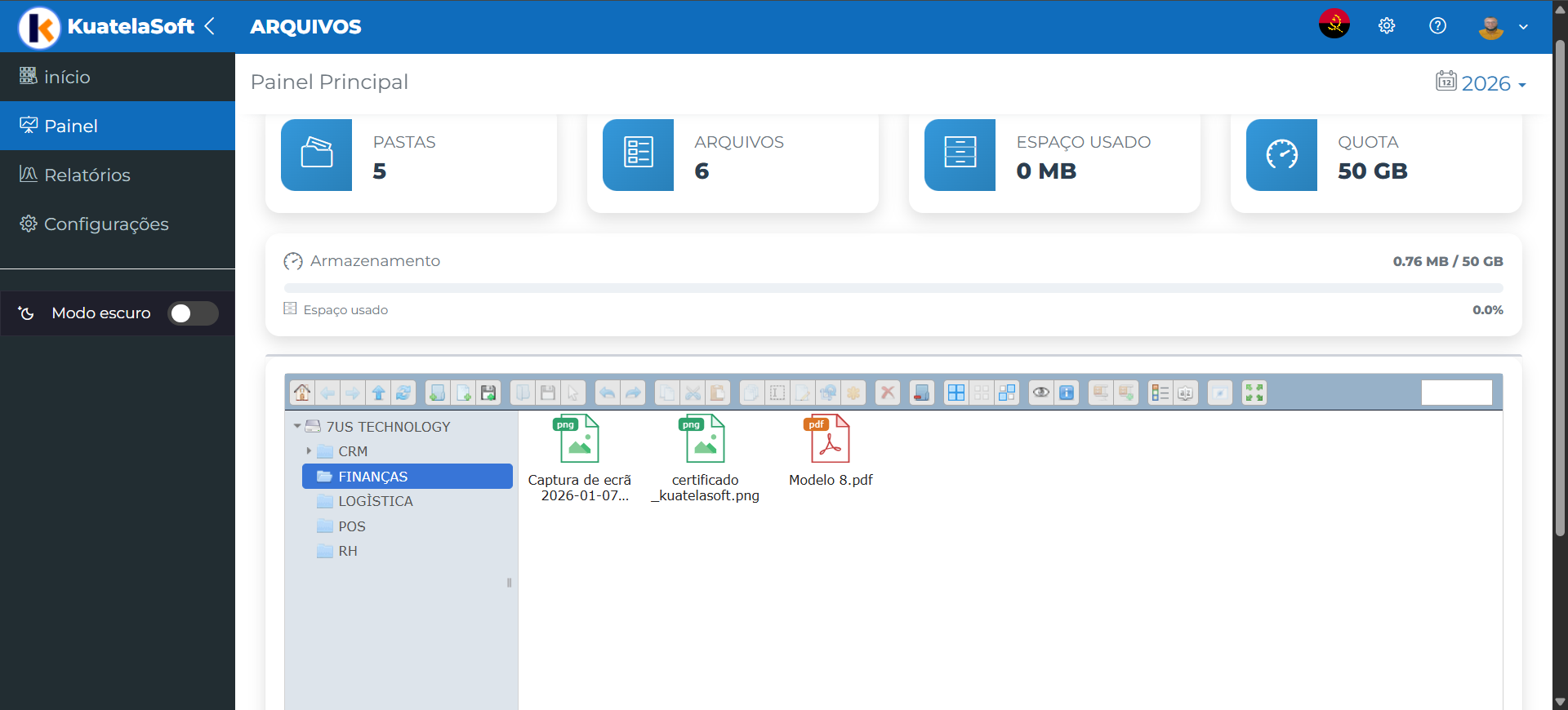
Task: Click the file manager search field
Action: (x=1456, y=393)
